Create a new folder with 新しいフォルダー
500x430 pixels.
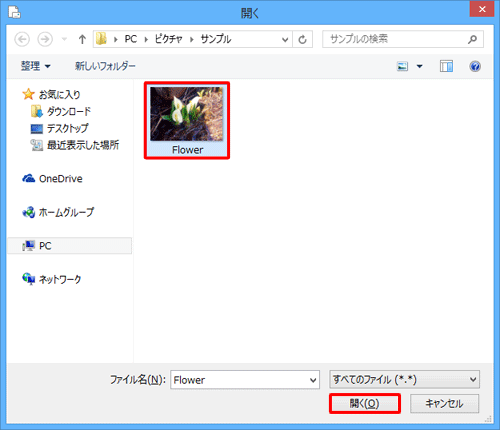[105, 66]
